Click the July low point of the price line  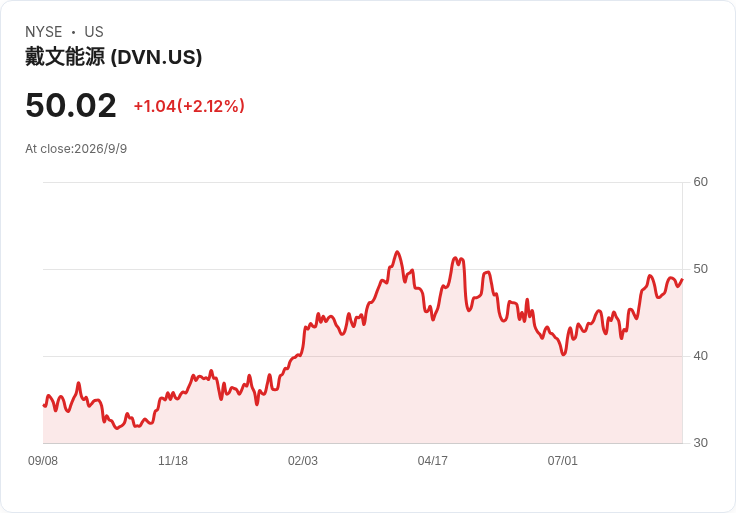[564, 354]
